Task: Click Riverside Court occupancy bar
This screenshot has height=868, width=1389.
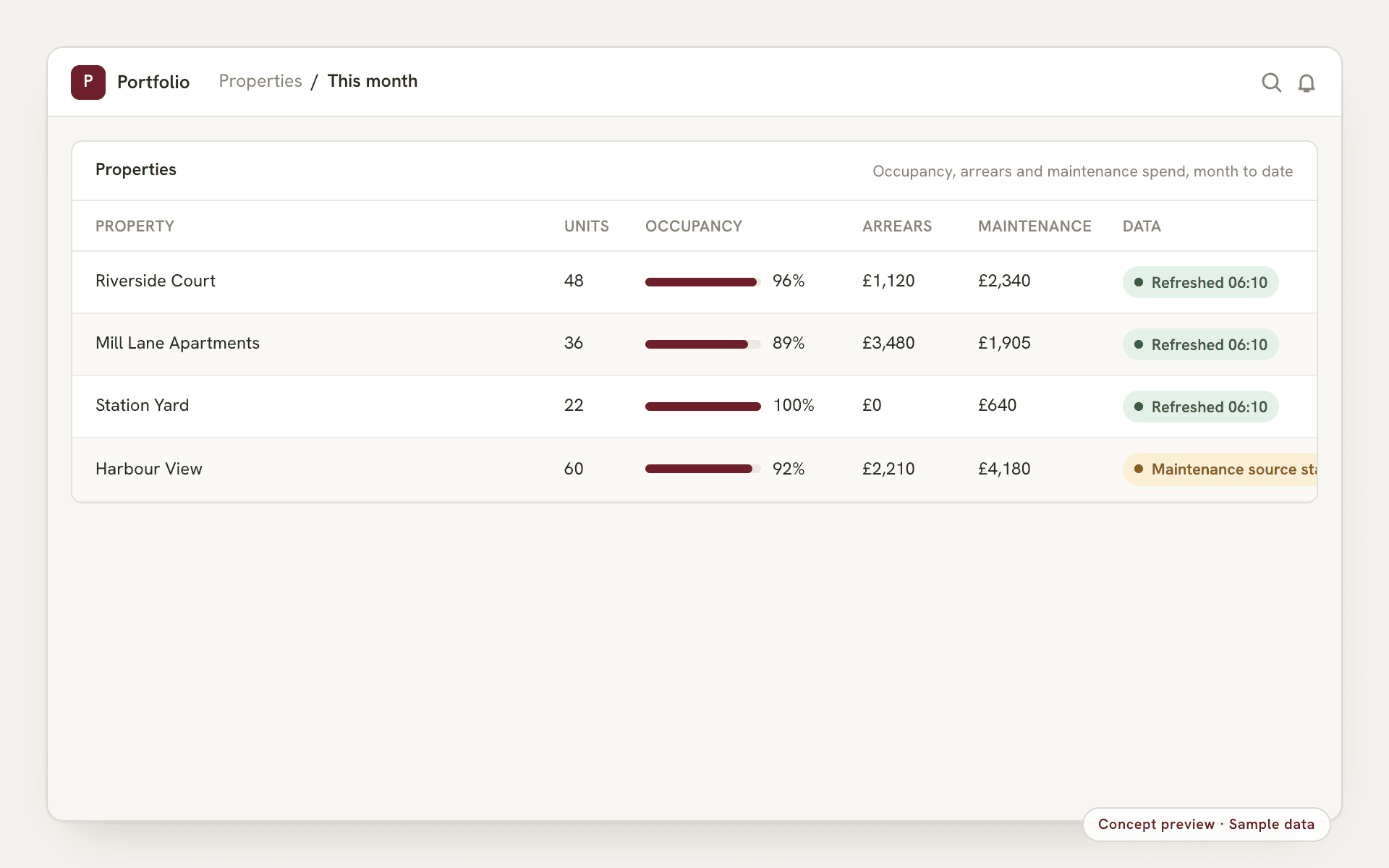Action: coord(703,282)
